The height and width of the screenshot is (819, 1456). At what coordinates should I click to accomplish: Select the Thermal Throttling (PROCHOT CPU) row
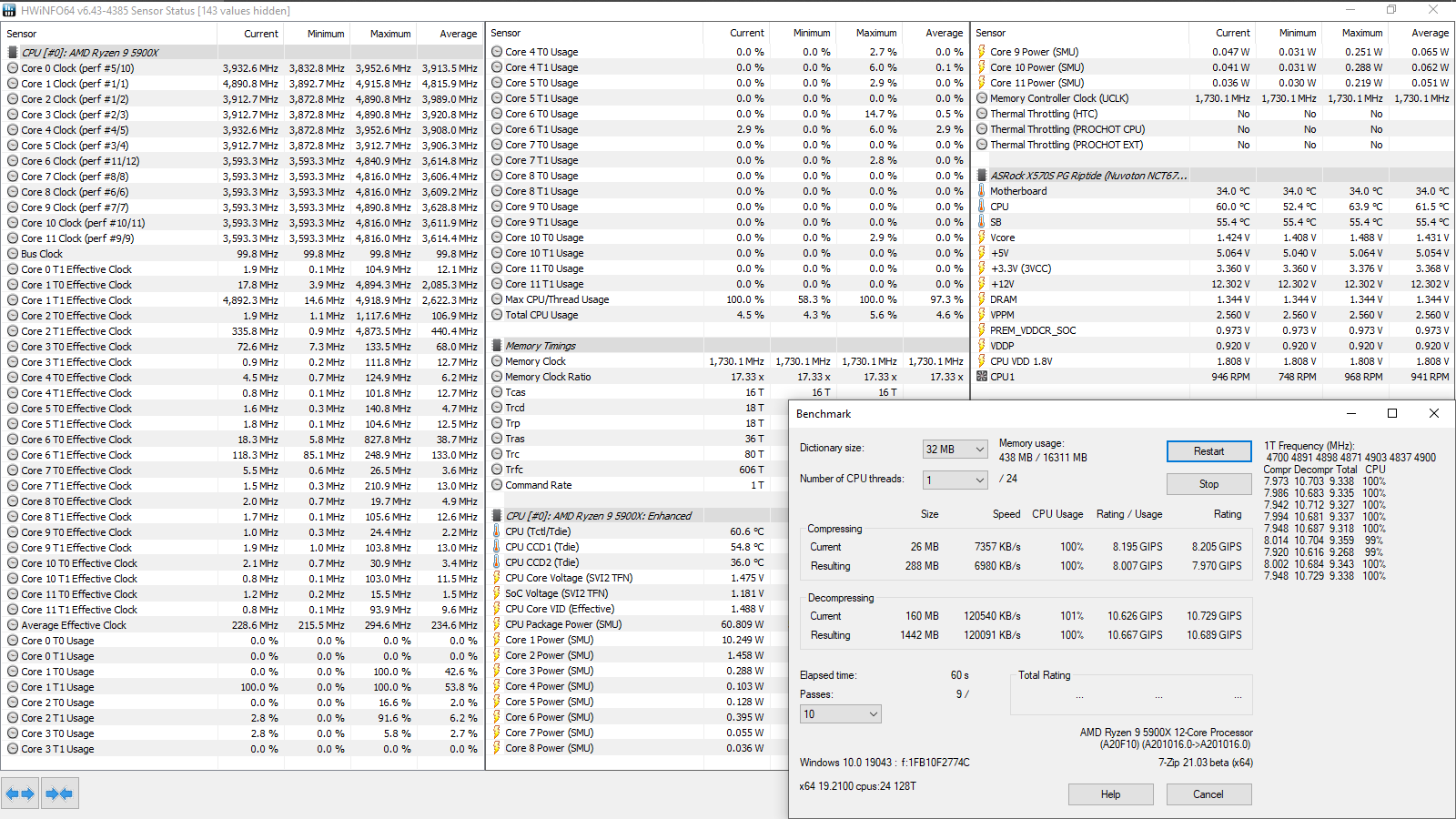1213,129
